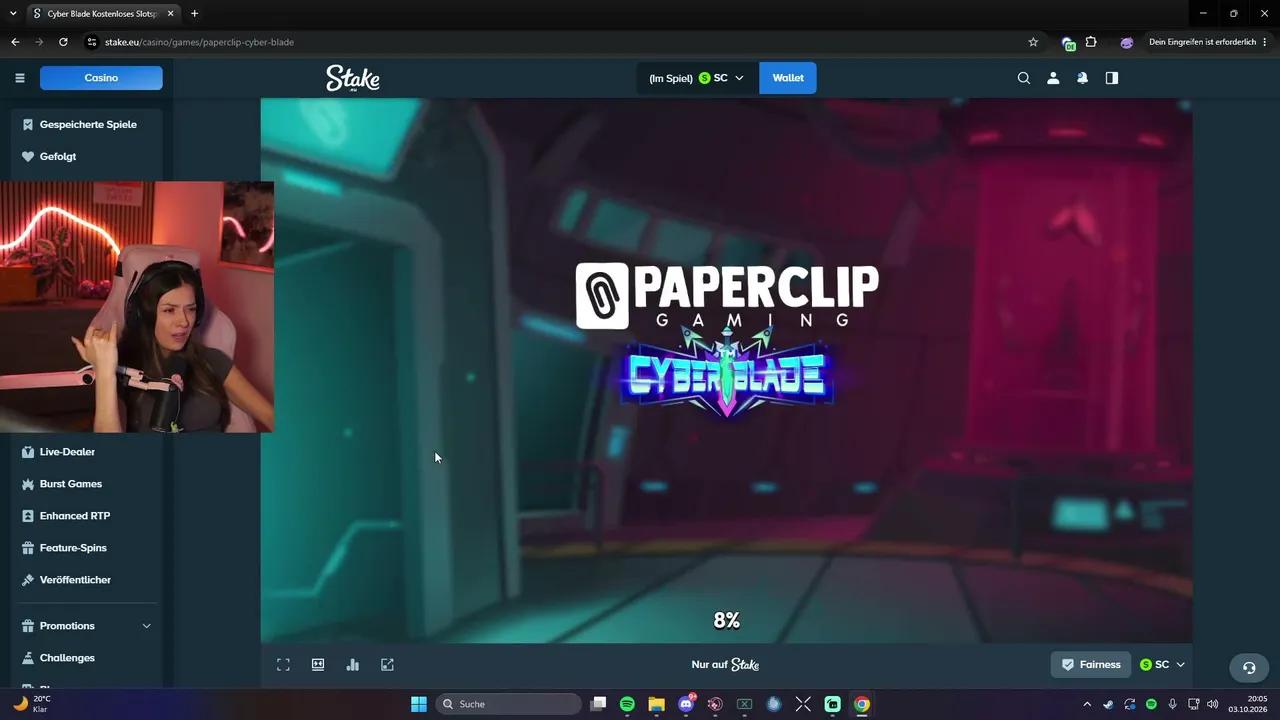Enter fullscreen mode for the game
Screen dimensions: 1280x720
283,665
